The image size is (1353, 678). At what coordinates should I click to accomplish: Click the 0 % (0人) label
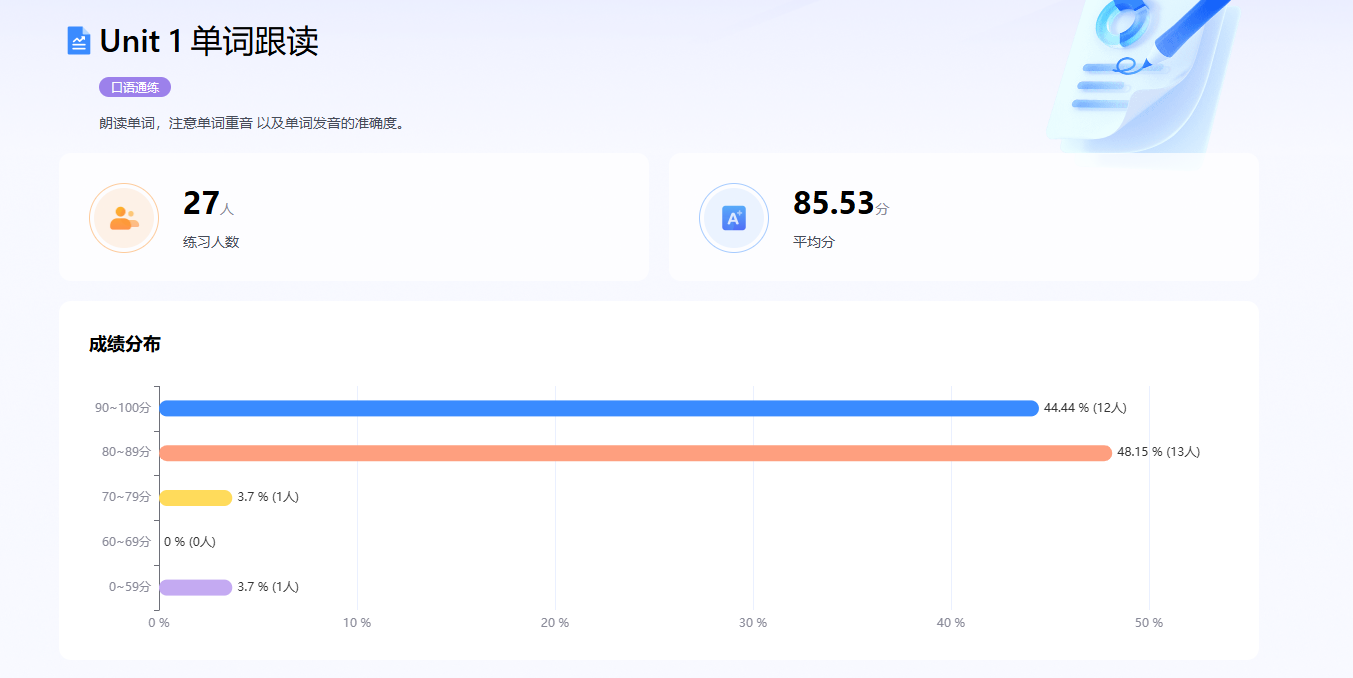[x=190, y=542]
